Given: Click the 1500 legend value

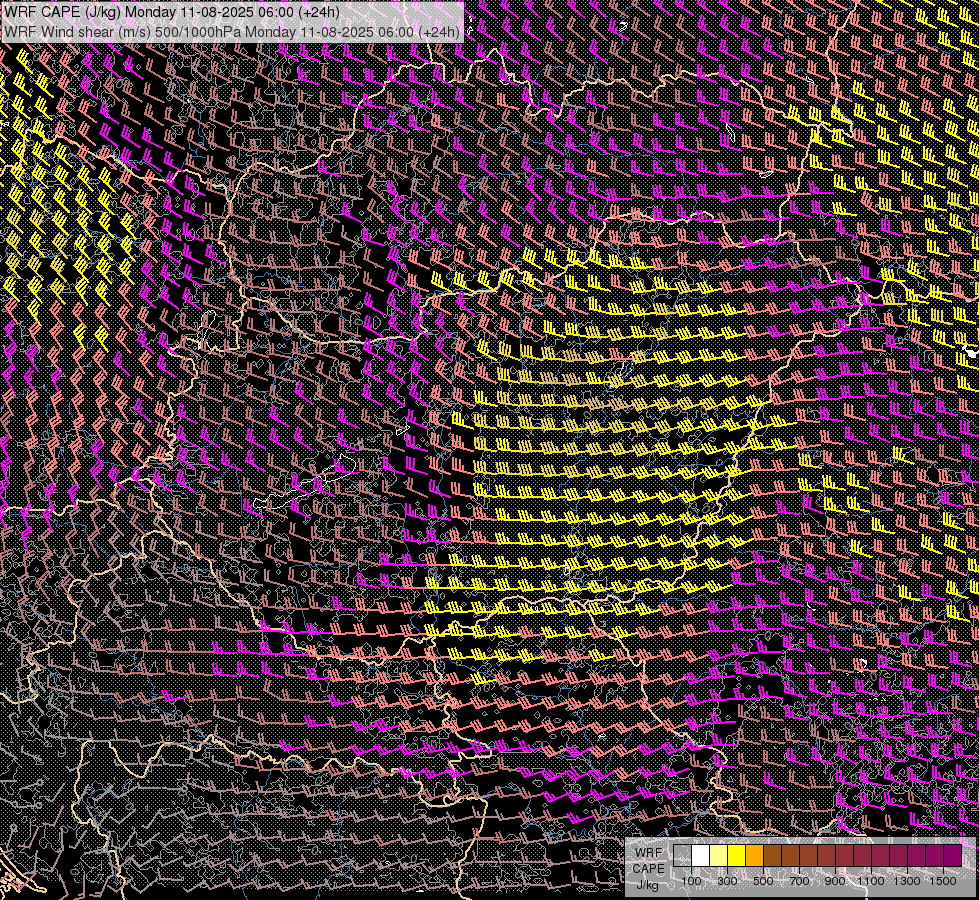Looking at the screenshot, I should [943, 881].
